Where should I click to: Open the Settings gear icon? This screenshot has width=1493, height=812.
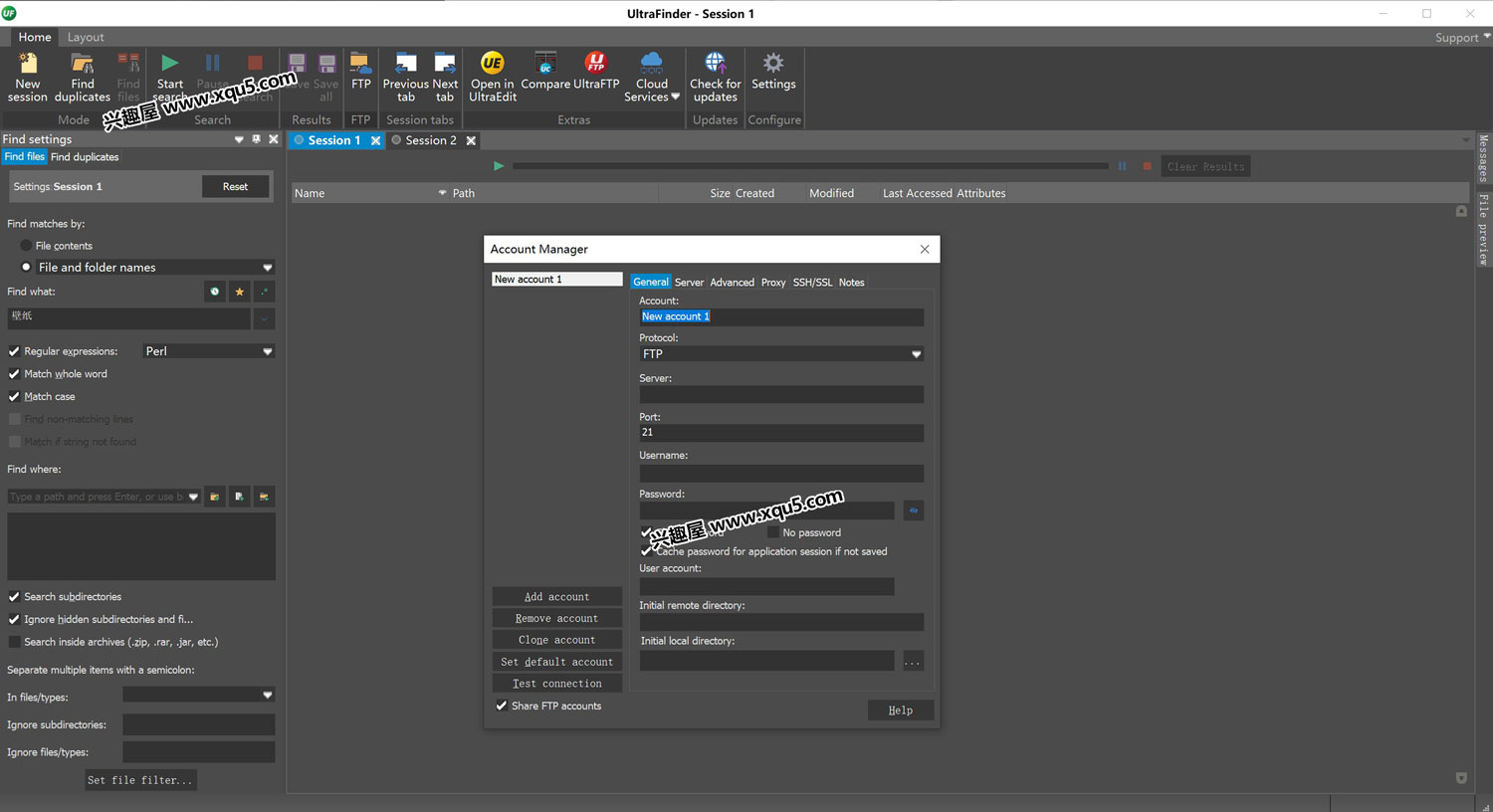pyautogui.click(x=773, y=64)
